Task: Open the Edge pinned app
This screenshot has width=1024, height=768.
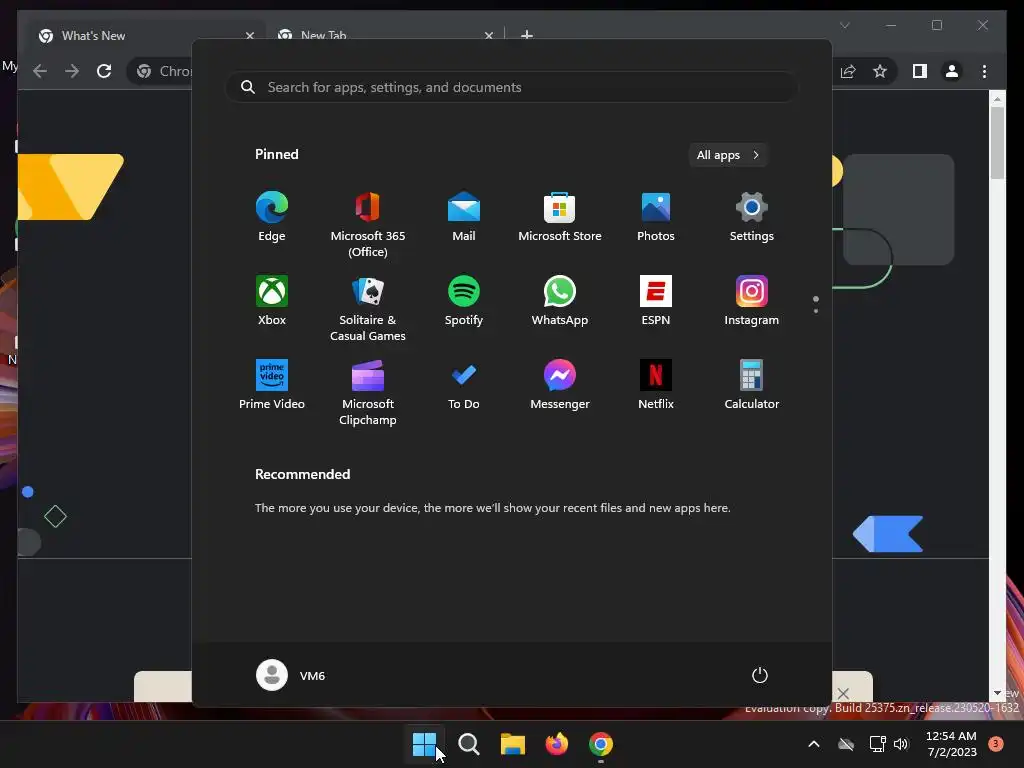Action: pyautogui.click(x=272, y=217)
